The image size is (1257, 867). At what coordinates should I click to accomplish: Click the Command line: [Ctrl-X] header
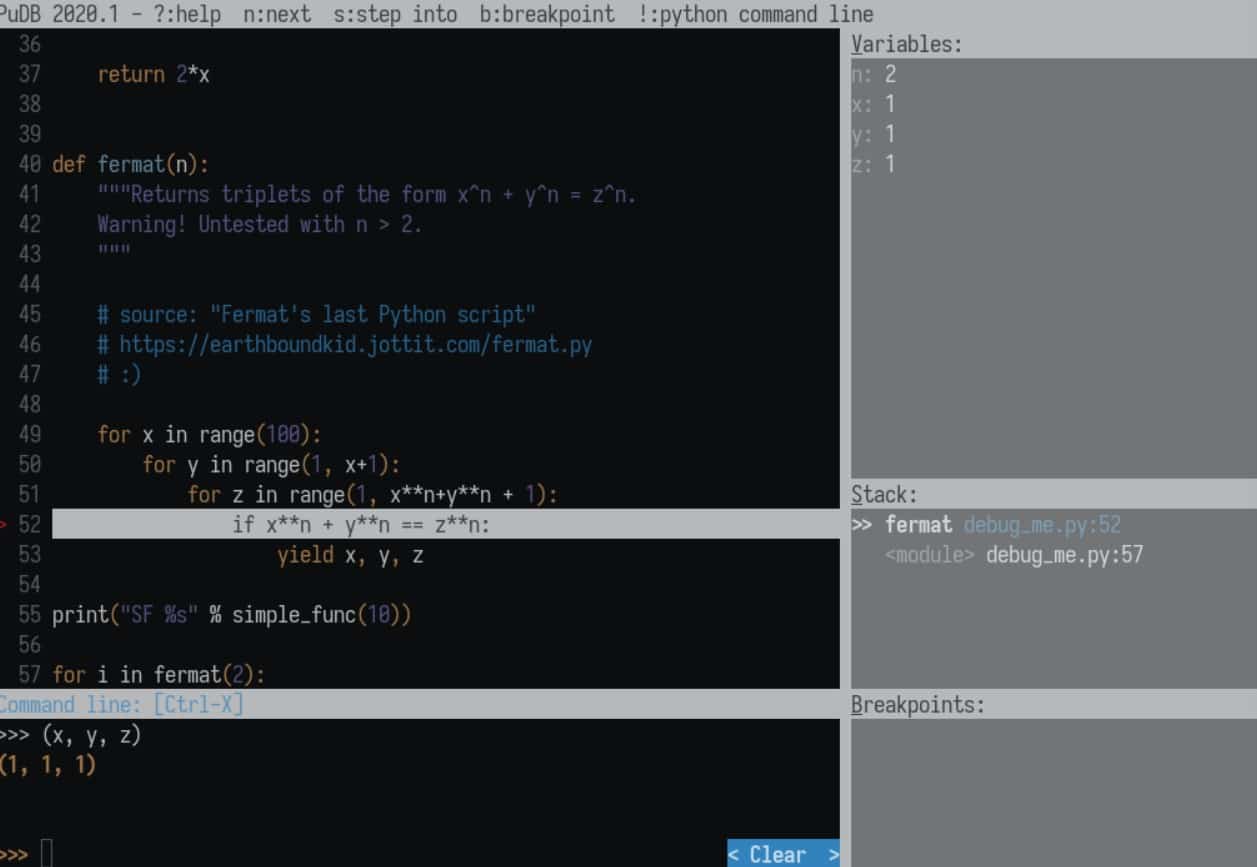tap(121, 704)
